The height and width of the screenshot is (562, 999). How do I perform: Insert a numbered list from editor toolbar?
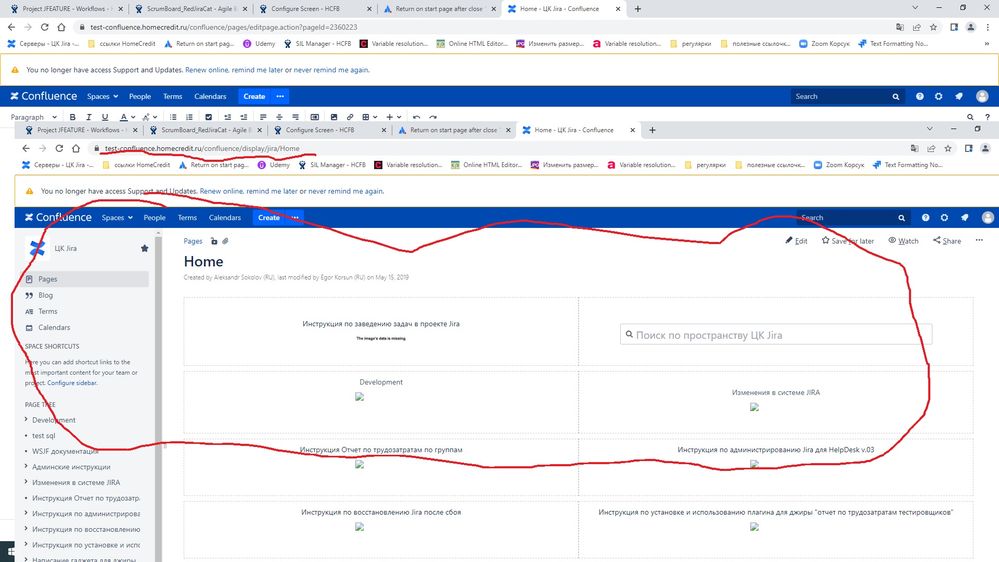tap(189, 117)
